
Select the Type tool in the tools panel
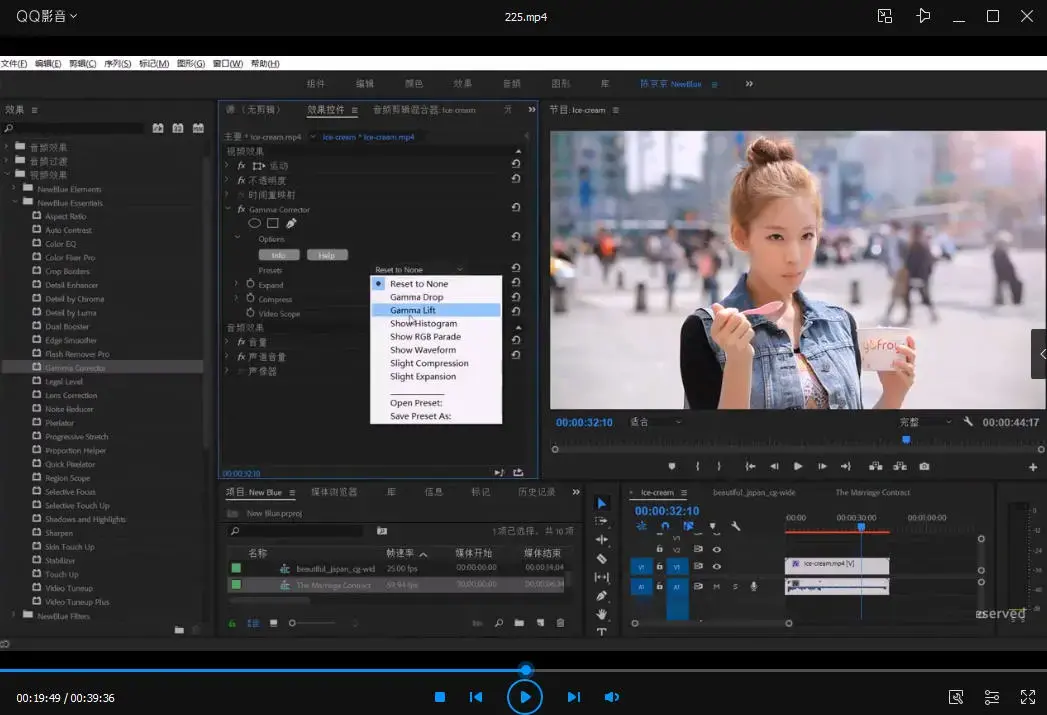coord(601,632)
